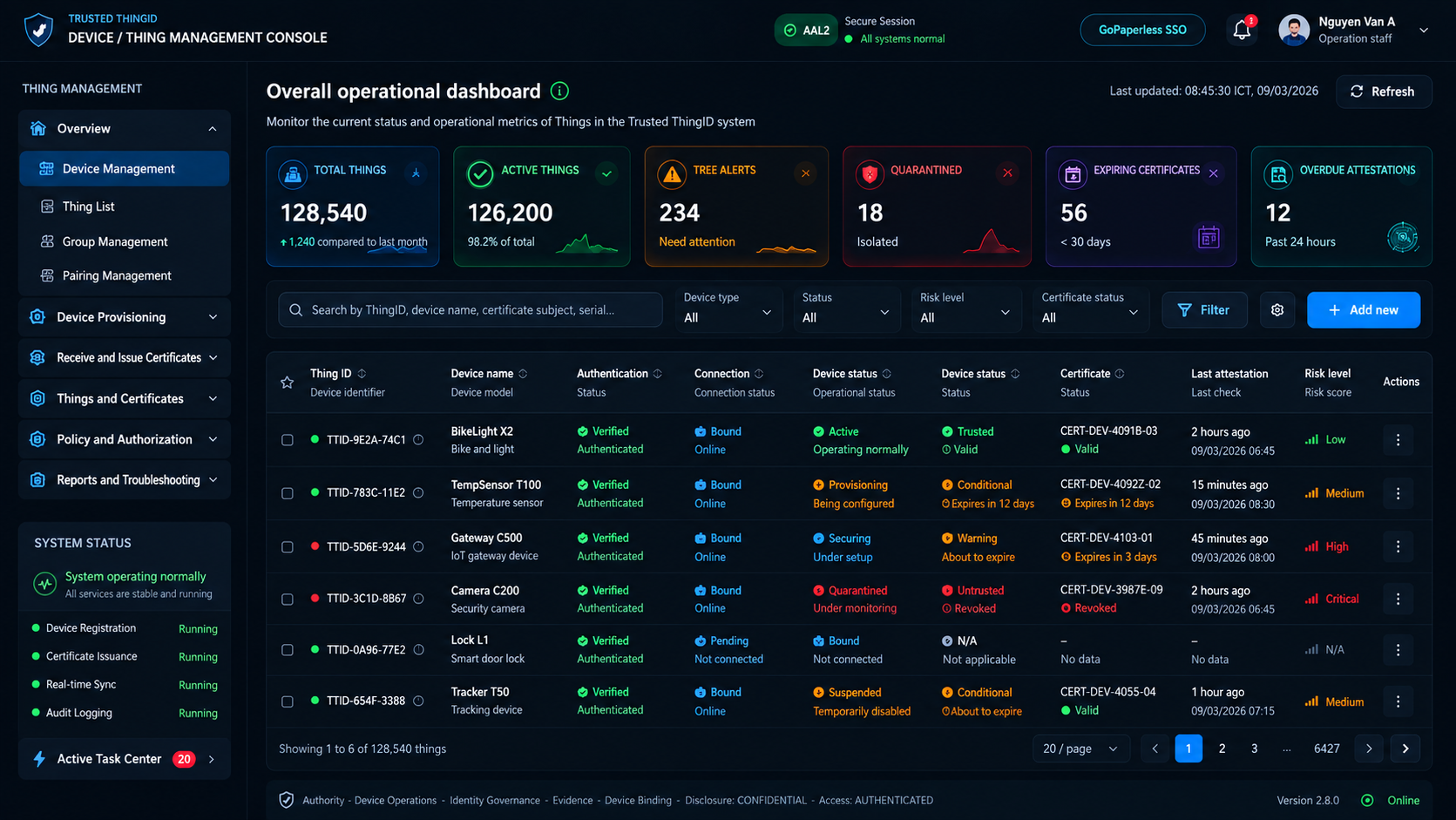The width and height of the screenshot is (1456, 820).
Task: Open Group Management in sidebar
Action: click(x=124, y=241)
